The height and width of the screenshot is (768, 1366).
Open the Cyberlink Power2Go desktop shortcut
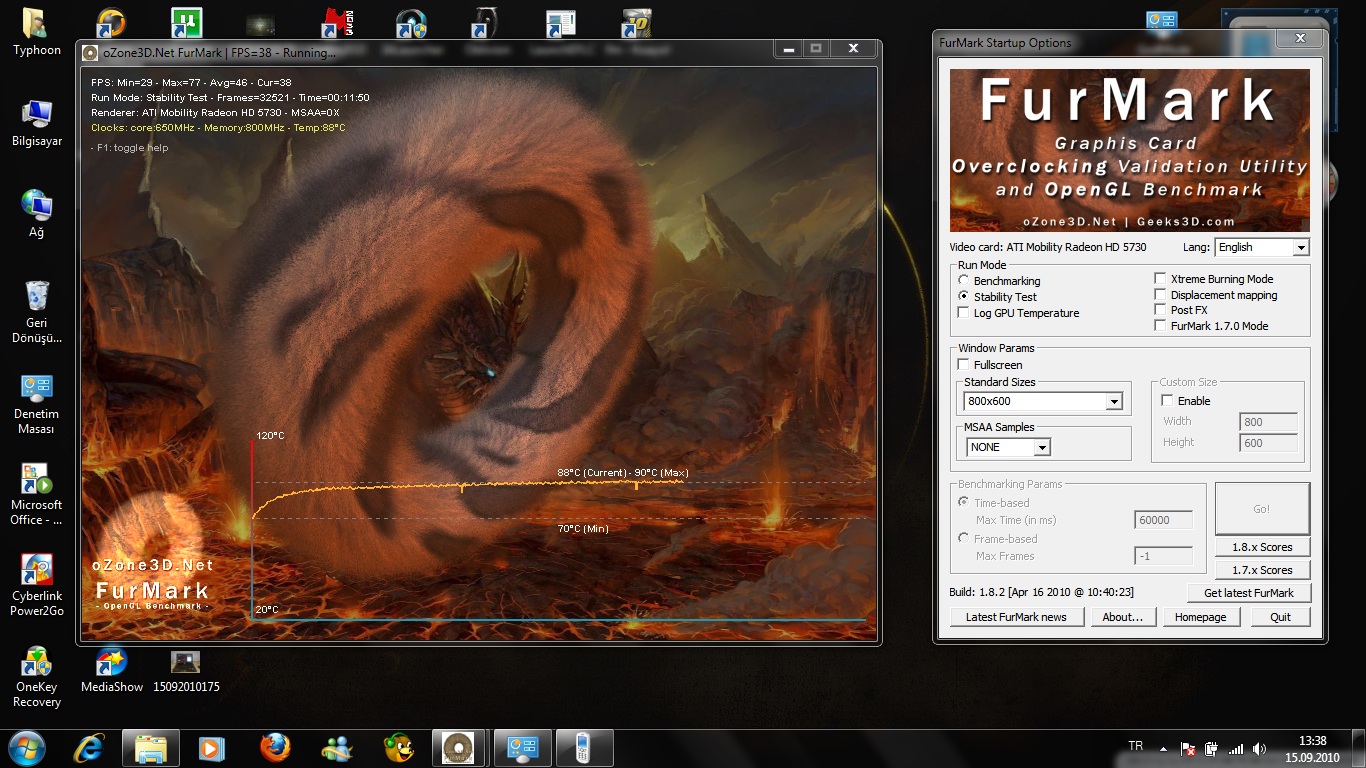pos(36,586)
